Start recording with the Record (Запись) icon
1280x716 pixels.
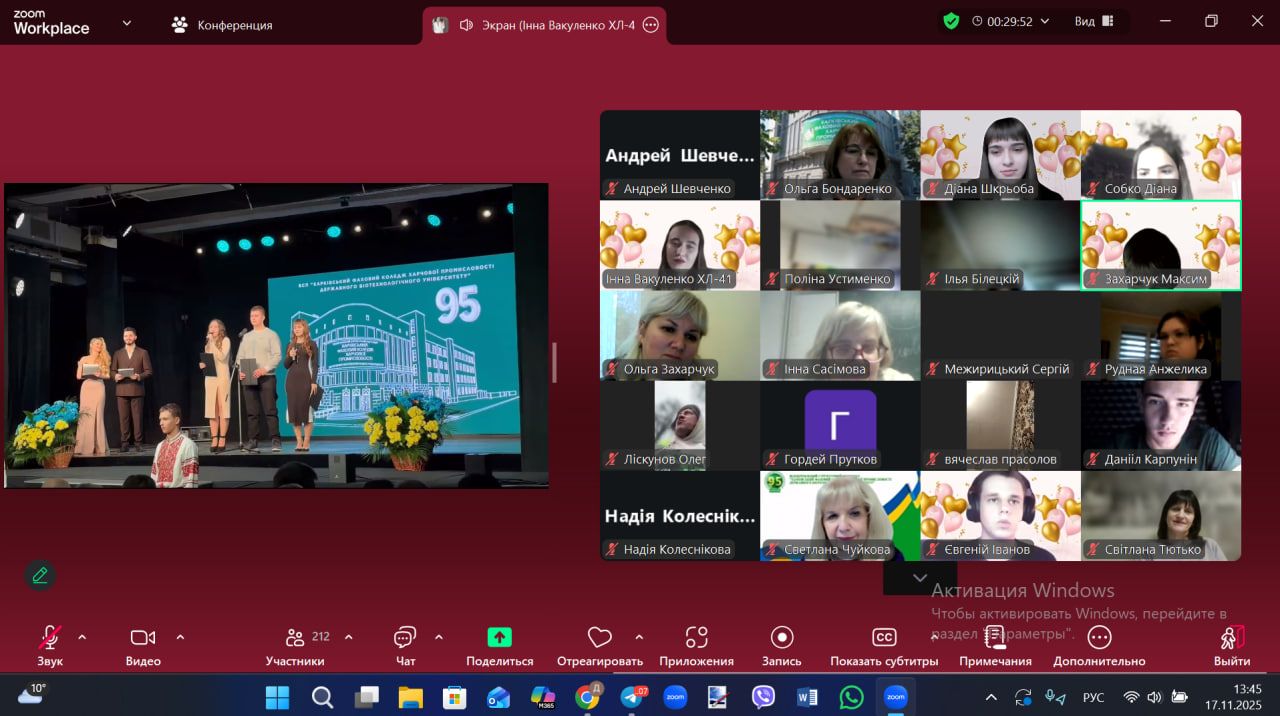(x=782, y=638)
